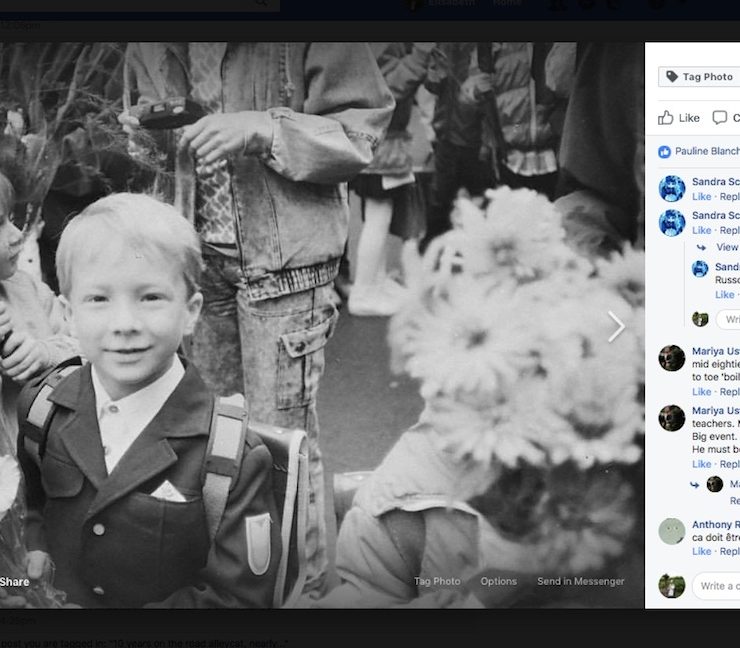
Task: Click the speech-bubble comment icon
Action: [x=719, y=118]
